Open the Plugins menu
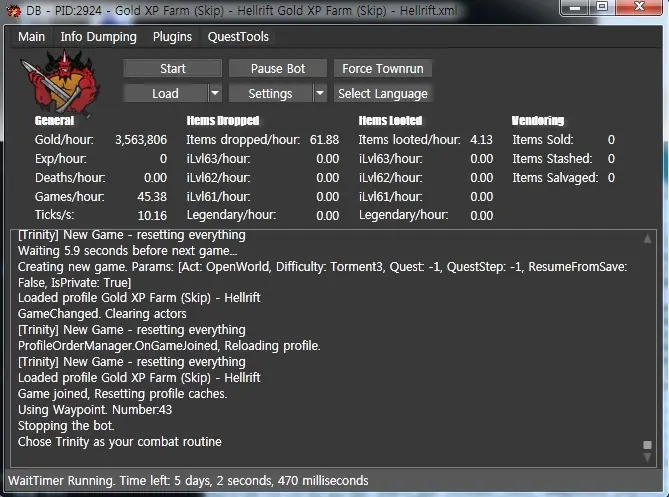The image size is (669, 497). [x=172, y=37]
